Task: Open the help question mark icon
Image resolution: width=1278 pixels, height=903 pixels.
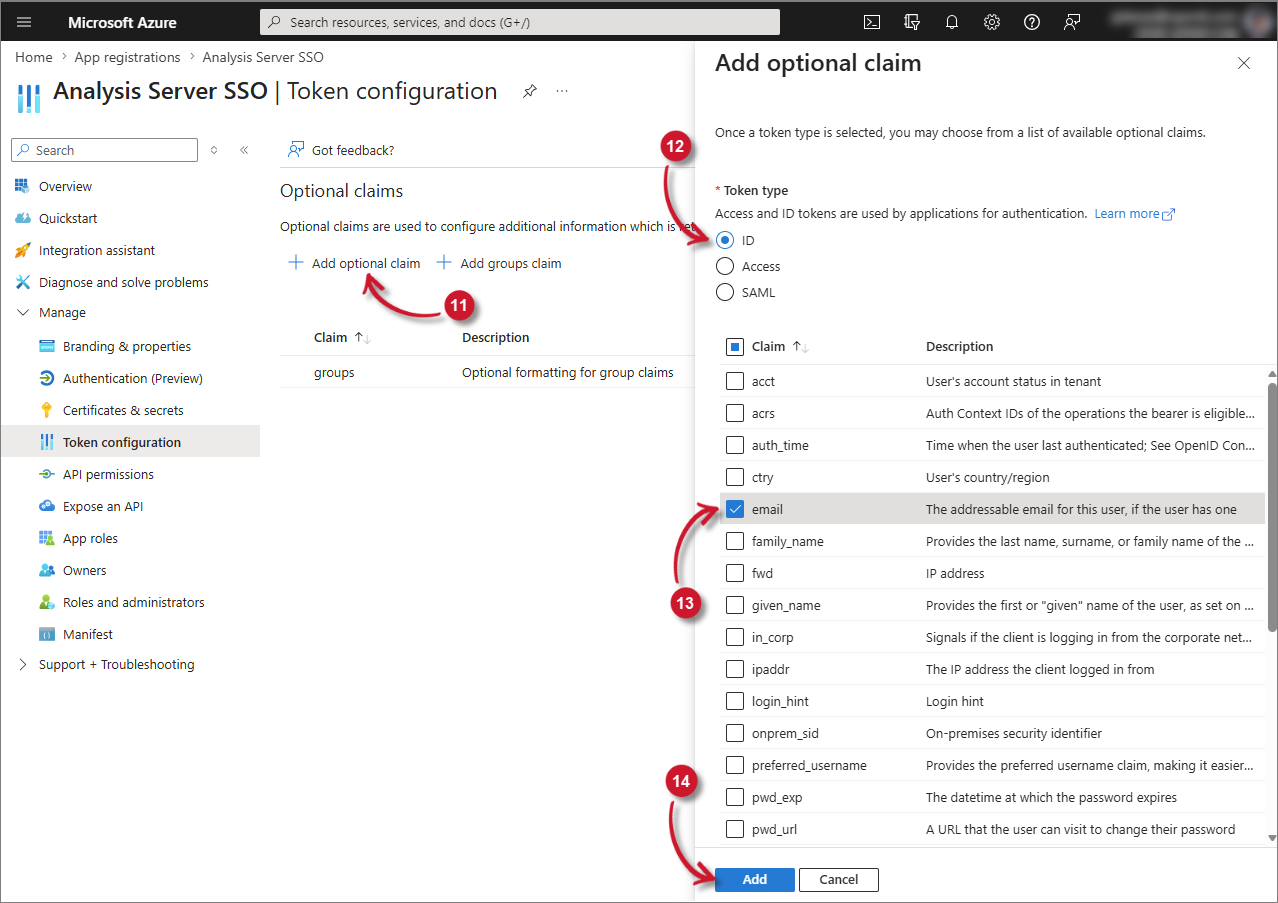Action: coord(1032,22)
